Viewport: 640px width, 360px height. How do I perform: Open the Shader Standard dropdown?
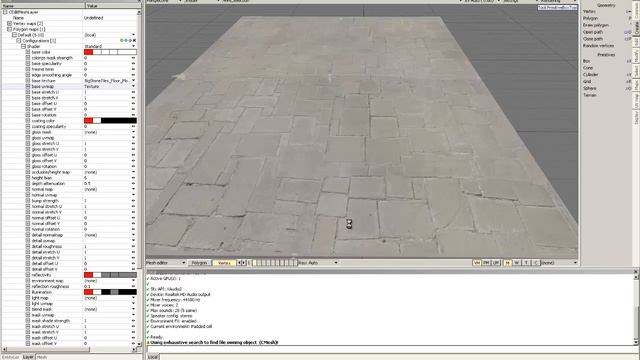tap(133, 47)
